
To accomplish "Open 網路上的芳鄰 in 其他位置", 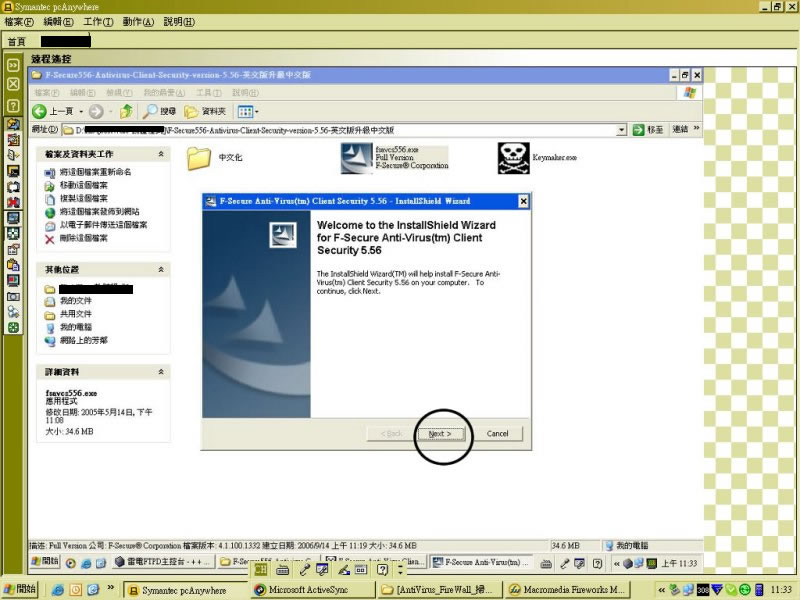I will (77, 341).
